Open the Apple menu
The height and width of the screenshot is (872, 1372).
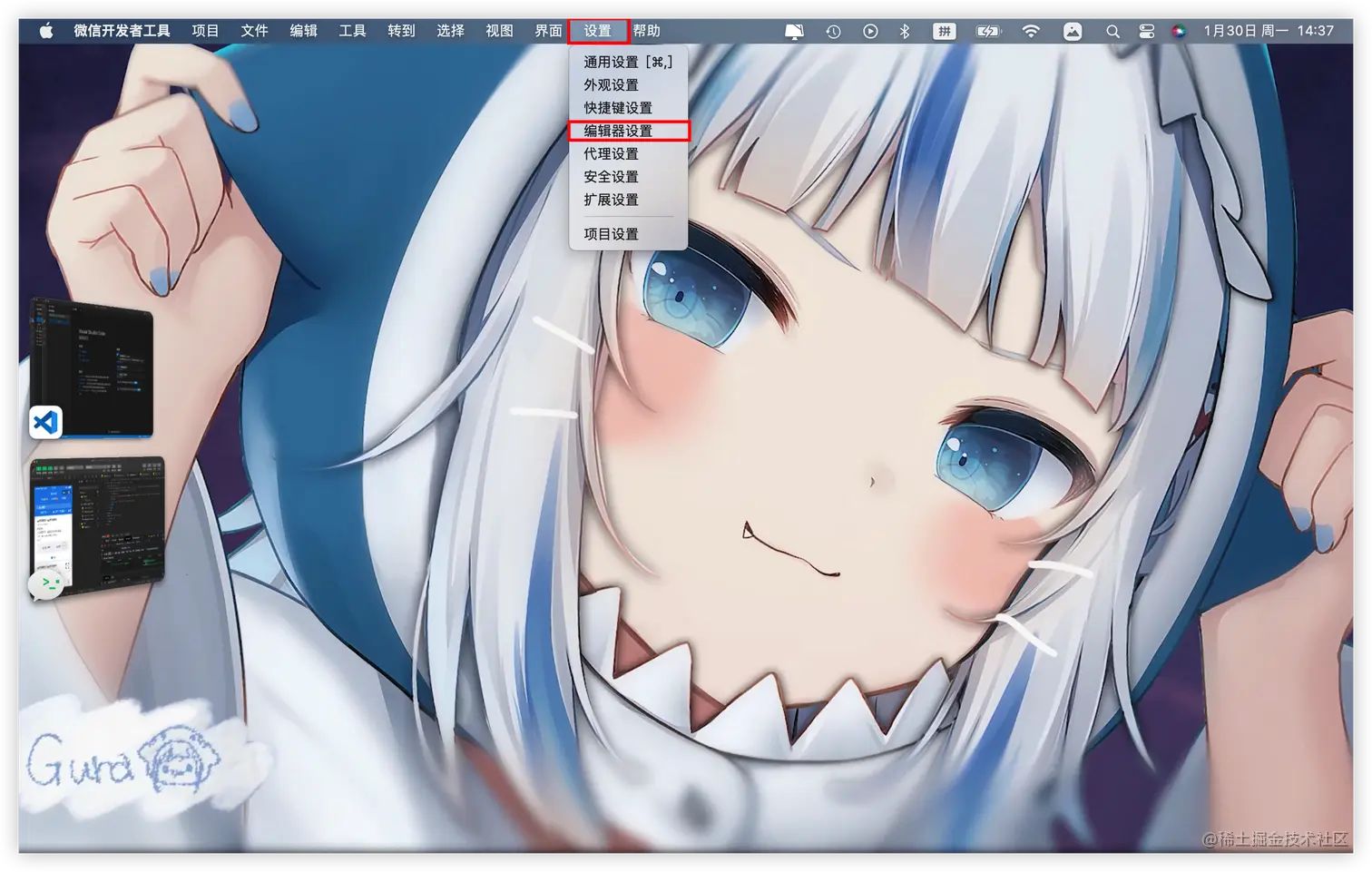(45, 31)
